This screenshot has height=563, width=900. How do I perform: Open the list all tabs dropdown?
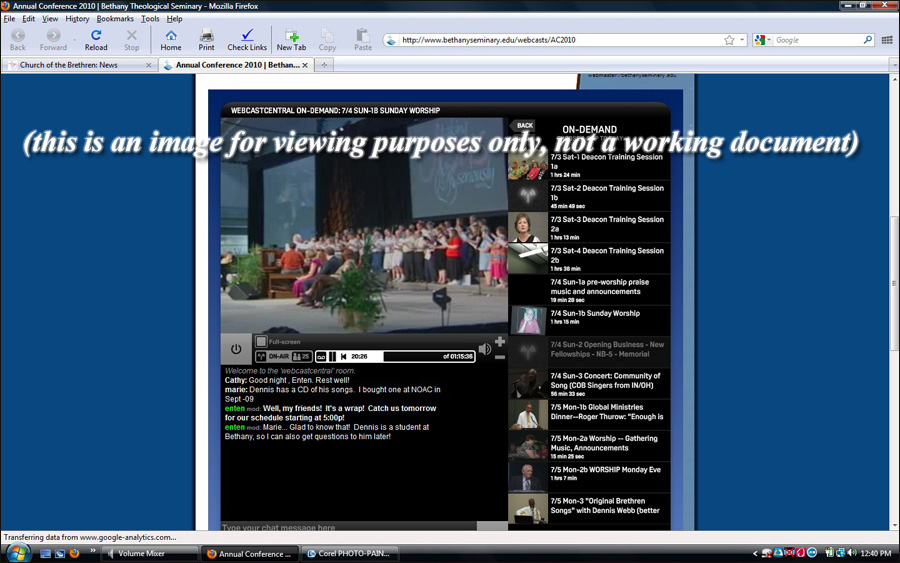894,65
